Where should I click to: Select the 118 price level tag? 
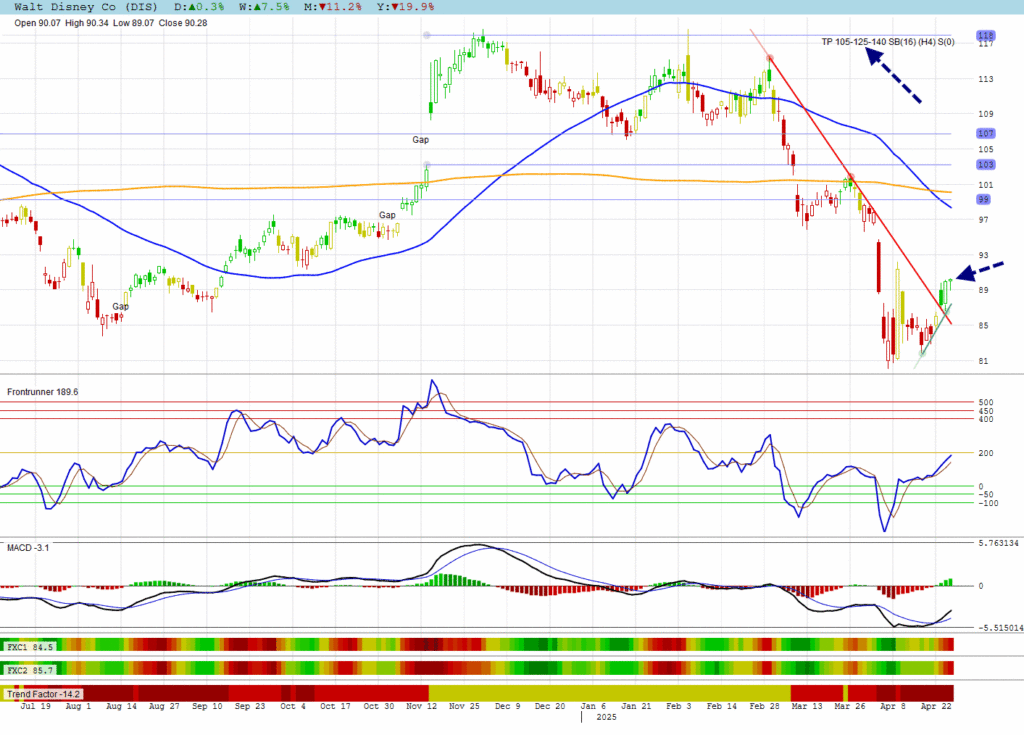point(985,35)
